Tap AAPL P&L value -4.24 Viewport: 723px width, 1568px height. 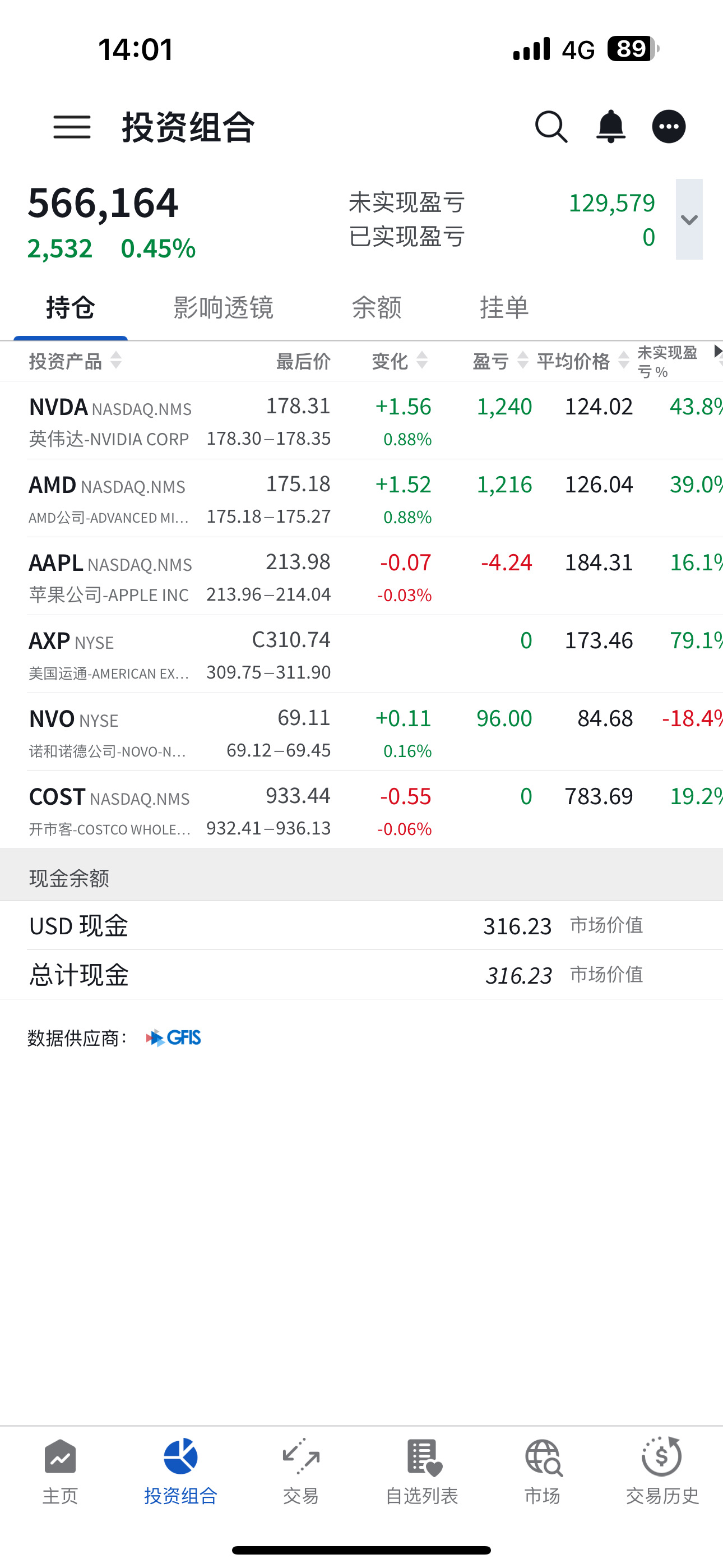(x=506, y=562)
